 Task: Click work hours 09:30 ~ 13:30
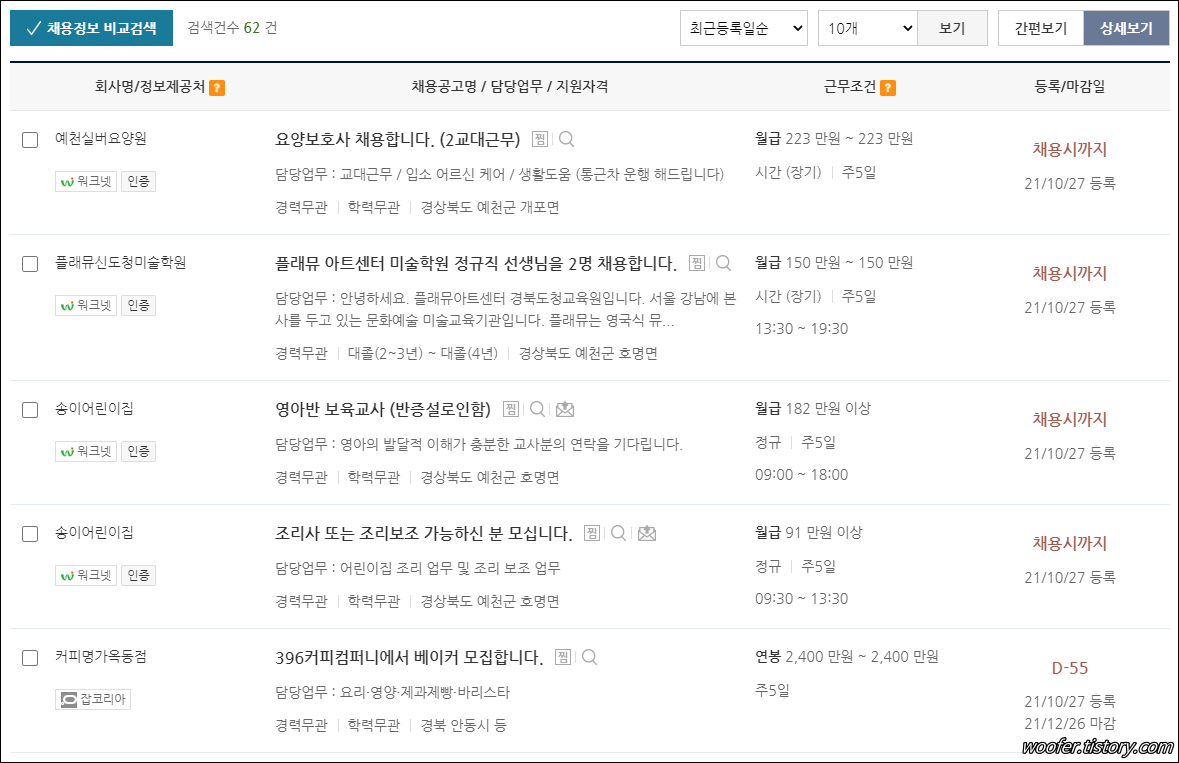802,598
